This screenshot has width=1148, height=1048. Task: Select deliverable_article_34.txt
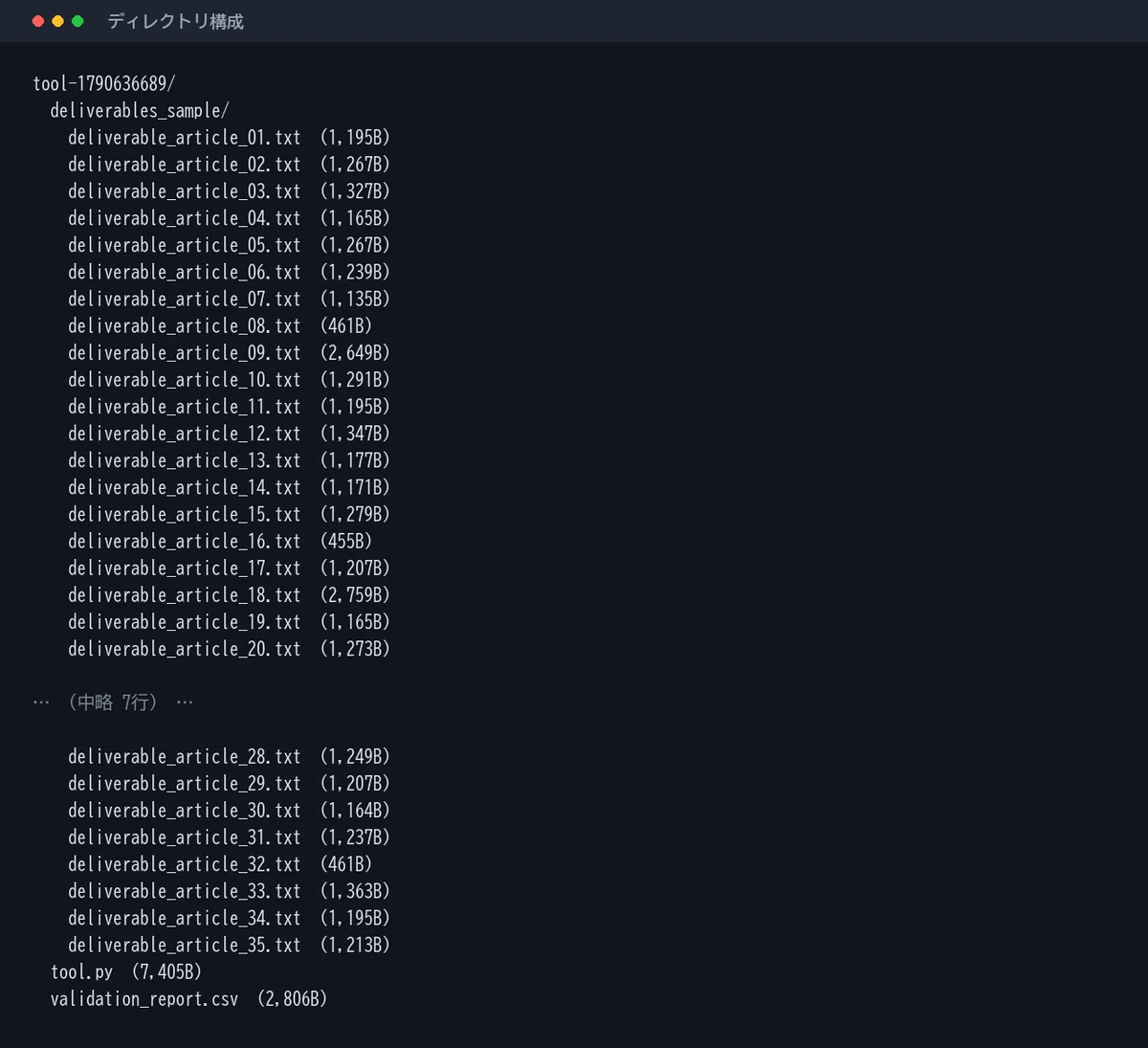tap(185, 918)
